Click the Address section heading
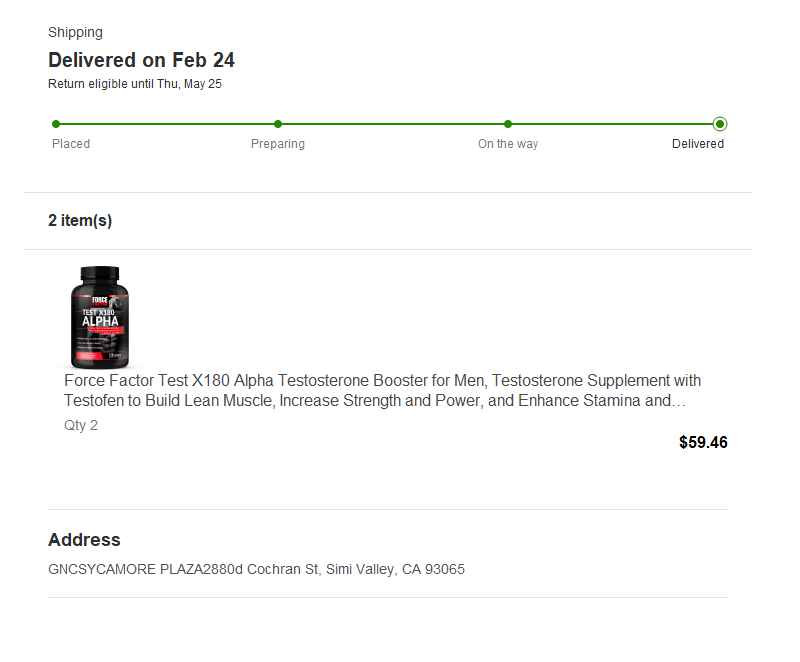 click(x=84, y=540)
